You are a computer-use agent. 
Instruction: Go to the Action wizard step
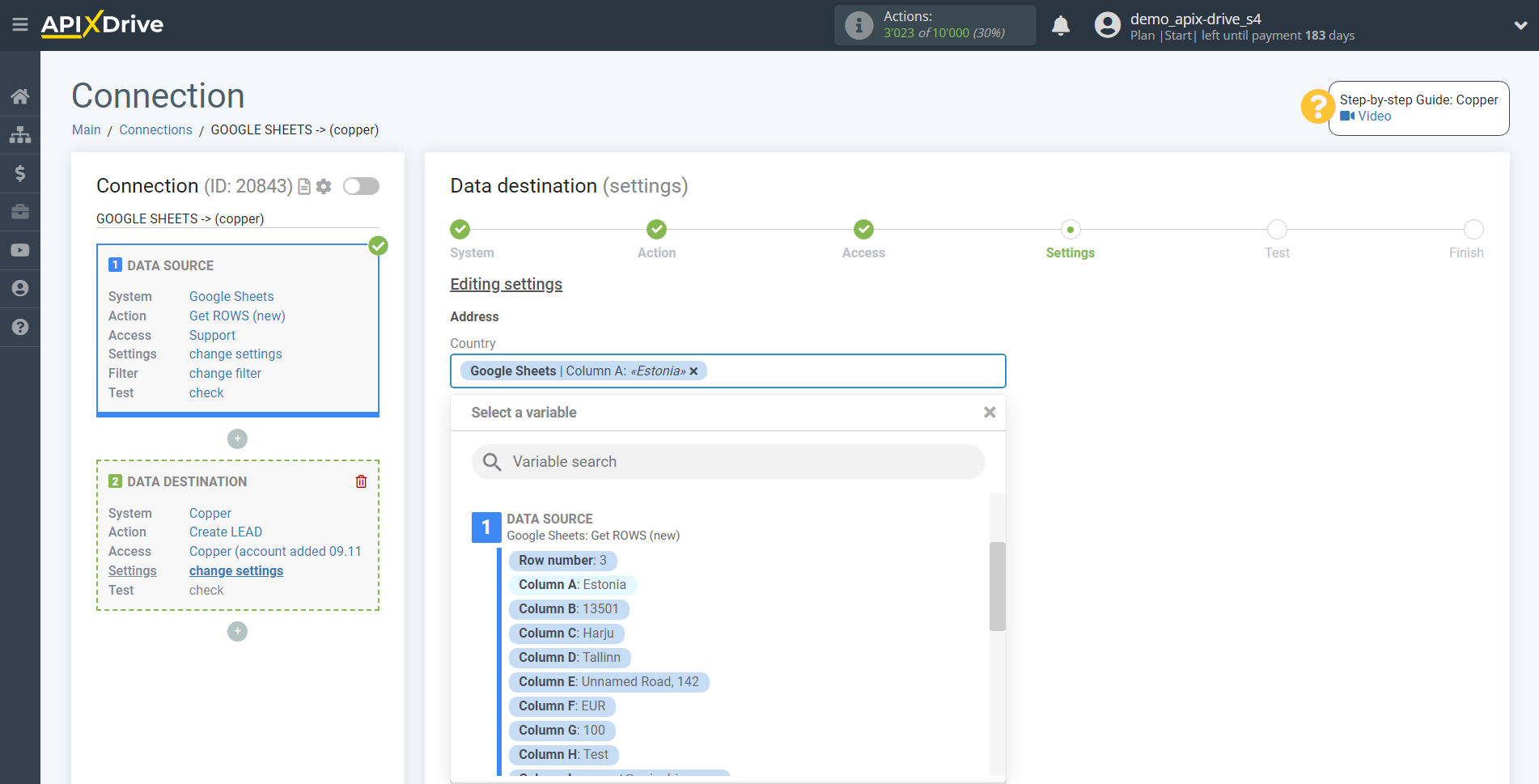(657, 230)
